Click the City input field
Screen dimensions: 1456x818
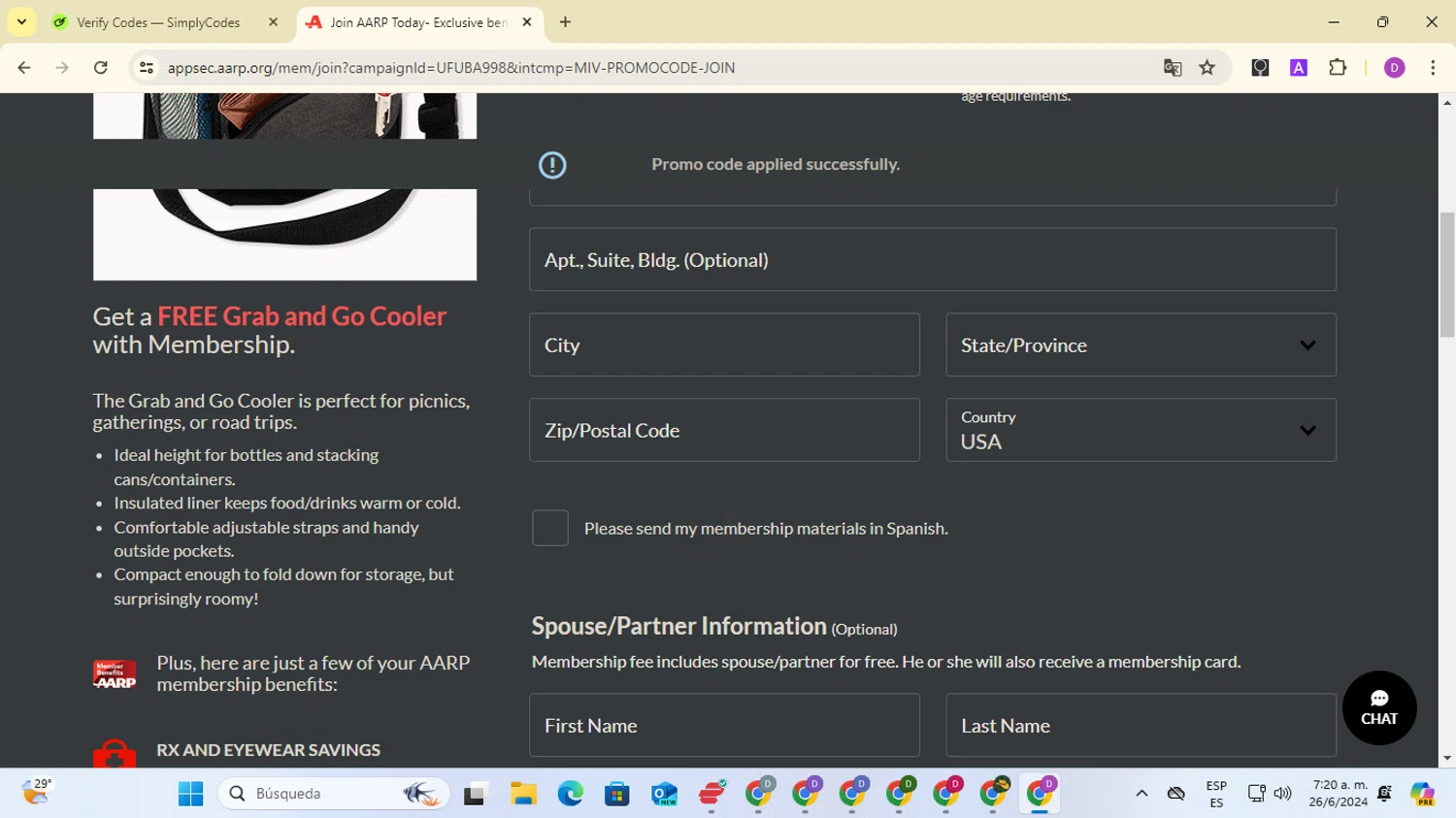[x=724, y=344]
